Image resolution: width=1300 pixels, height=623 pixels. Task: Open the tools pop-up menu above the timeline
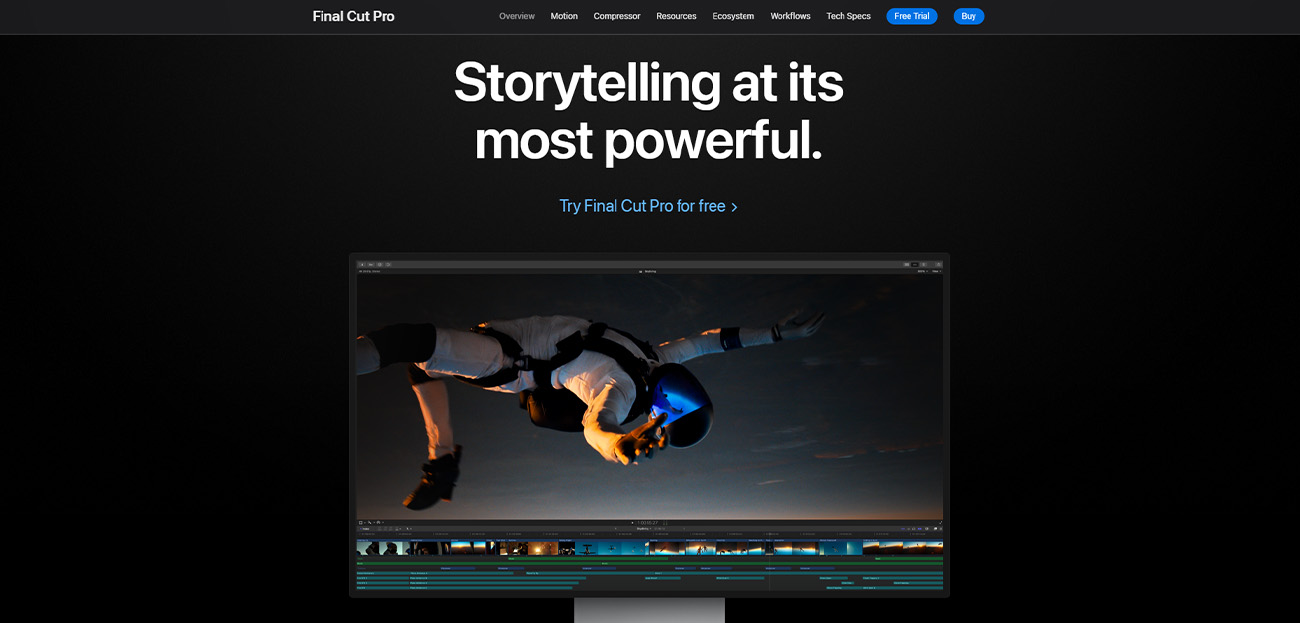coord(371,522)
